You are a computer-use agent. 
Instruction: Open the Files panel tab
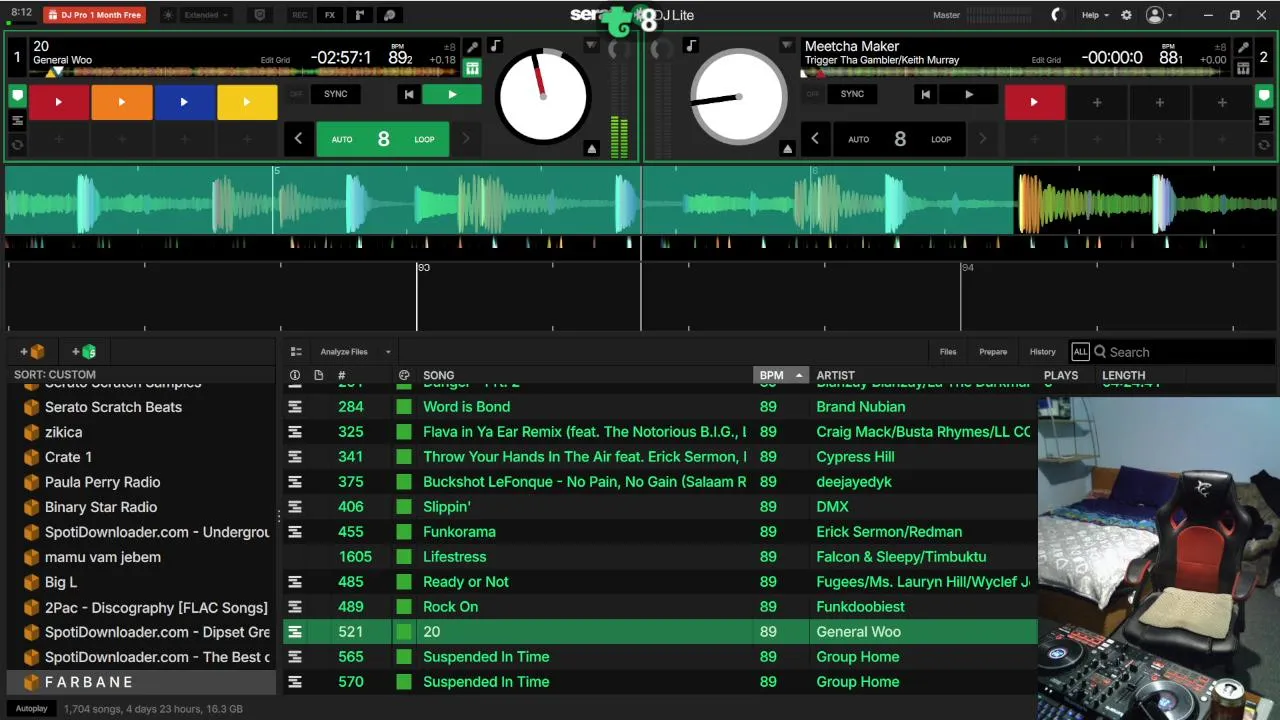tap(948, 352)
